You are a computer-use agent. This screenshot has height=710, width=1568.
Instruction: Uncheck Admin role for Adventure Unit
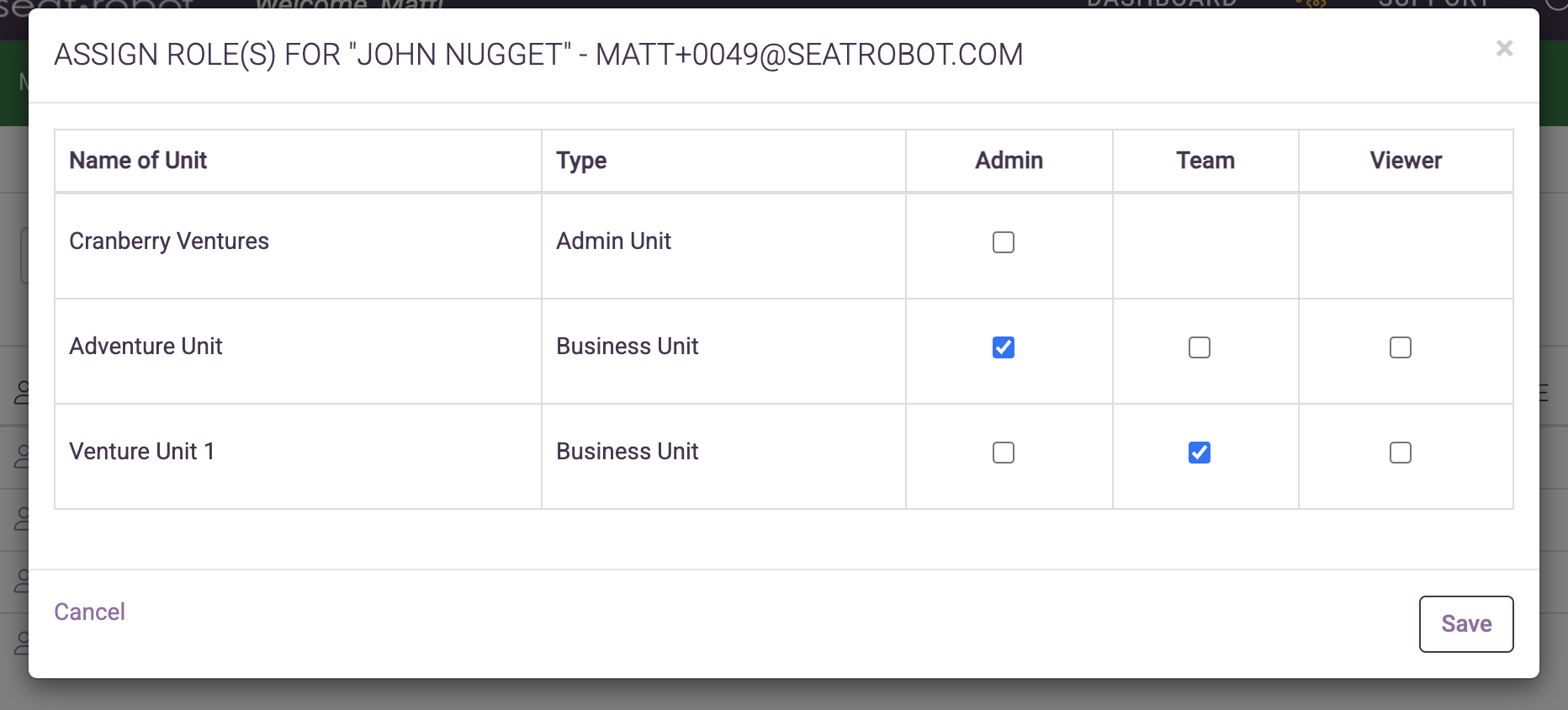coord(1003,347)
